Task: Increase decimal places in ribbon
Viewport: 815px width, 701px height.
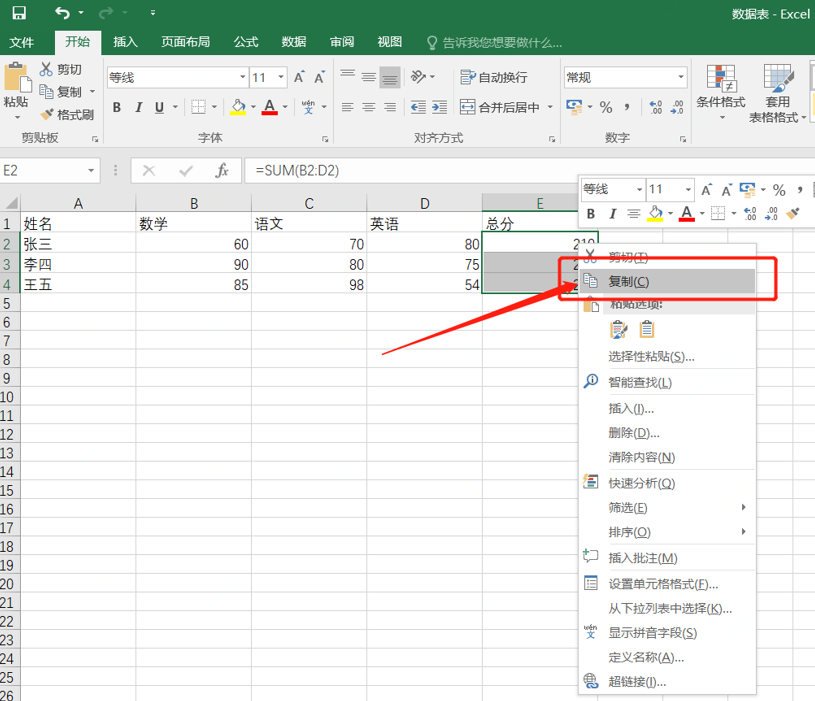Action: [656, 108]
